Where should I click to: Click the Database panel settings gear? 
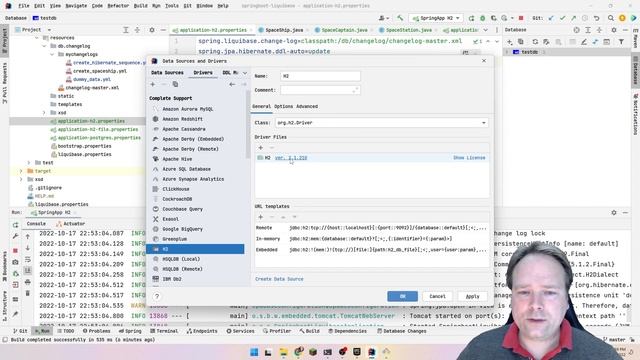coord(614,30)
